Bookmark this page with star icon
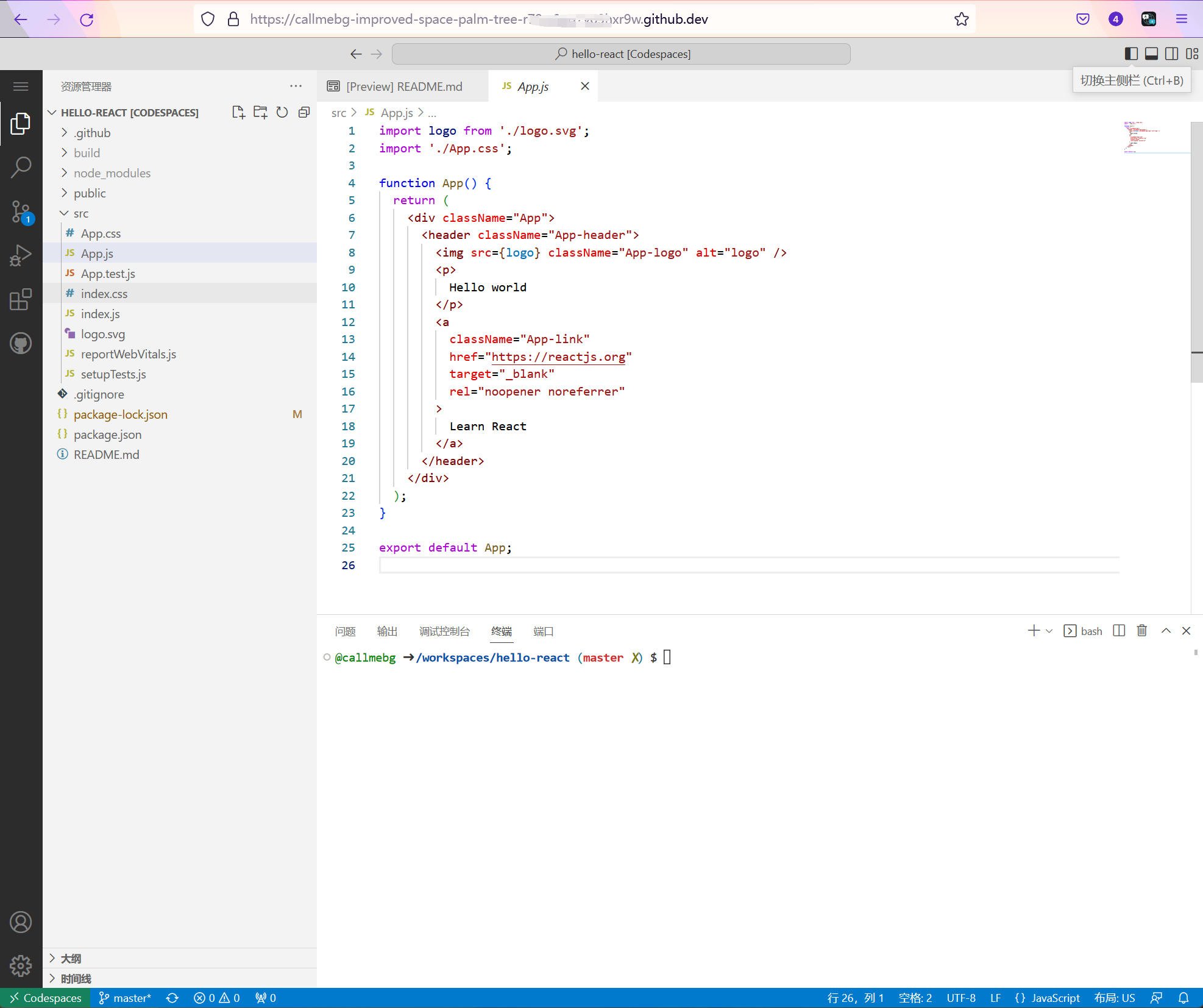 [x=962, y=20]
